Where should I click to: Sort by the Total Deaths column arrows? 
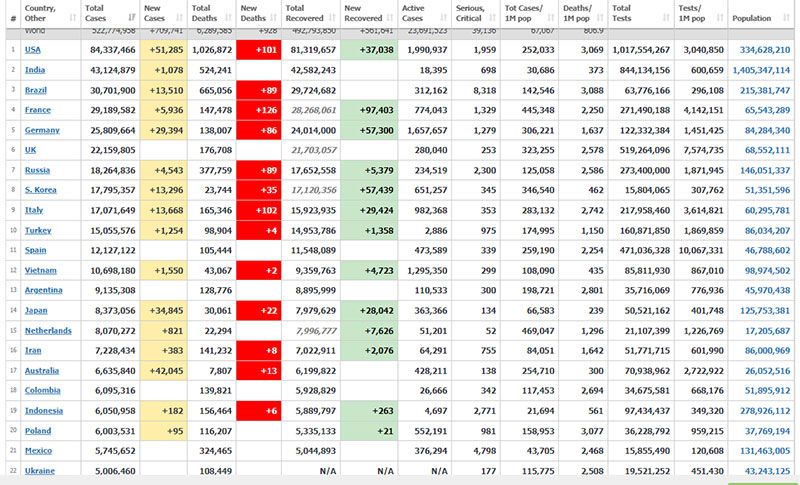(228, 18)
